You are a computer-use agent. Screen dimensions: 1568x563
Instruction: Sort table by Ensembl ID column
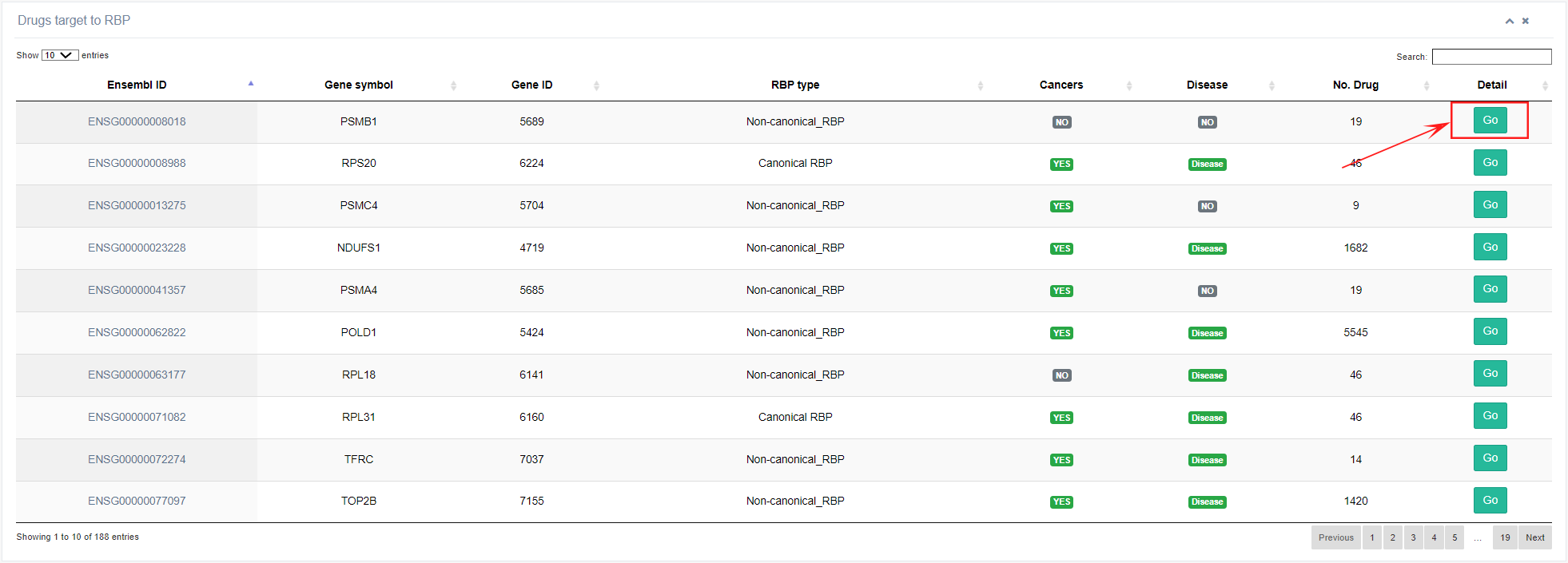pyautogui.click(x=137, y=85)
